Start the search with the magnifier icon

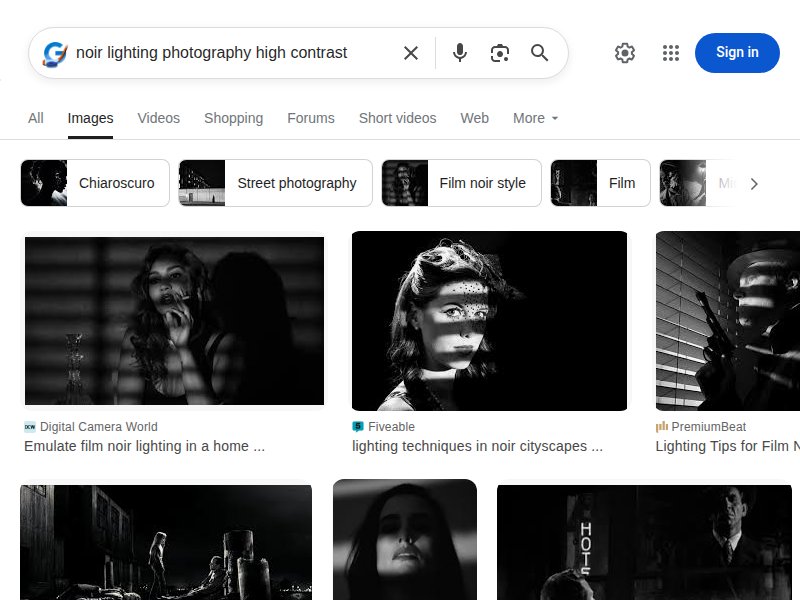540,53
